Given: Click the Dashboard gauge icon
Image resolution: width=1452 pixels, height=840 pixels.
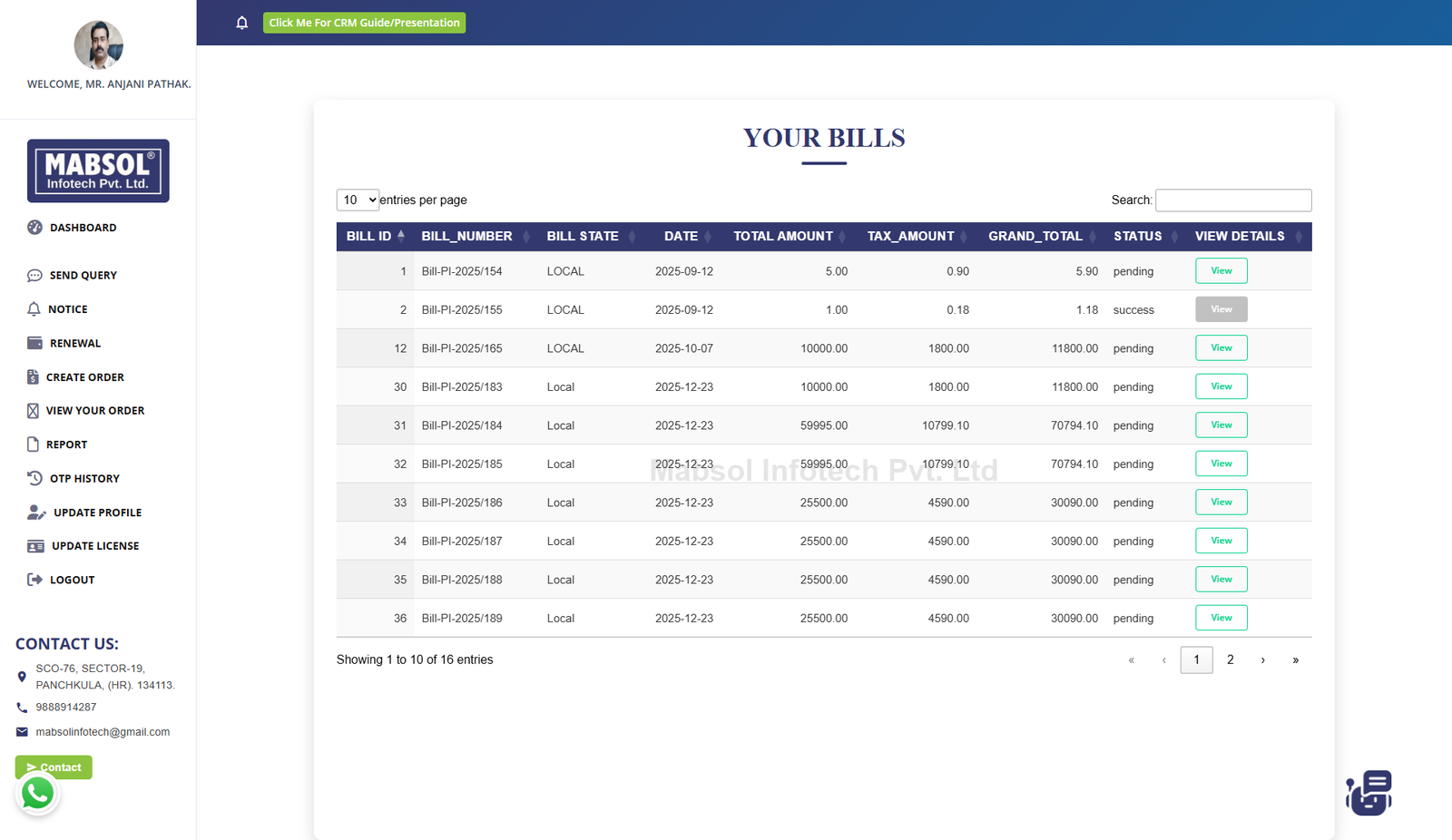Looking at the screenshot, I should 34,228.
